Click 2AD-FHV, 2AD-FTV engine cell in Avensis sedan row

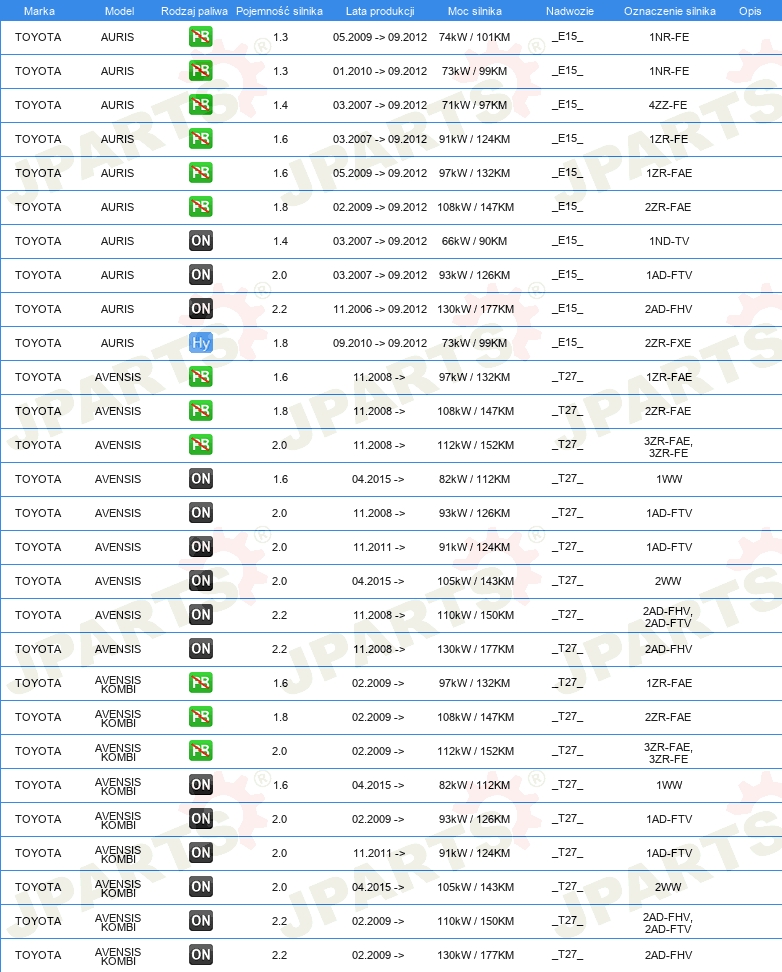[667, 617]
